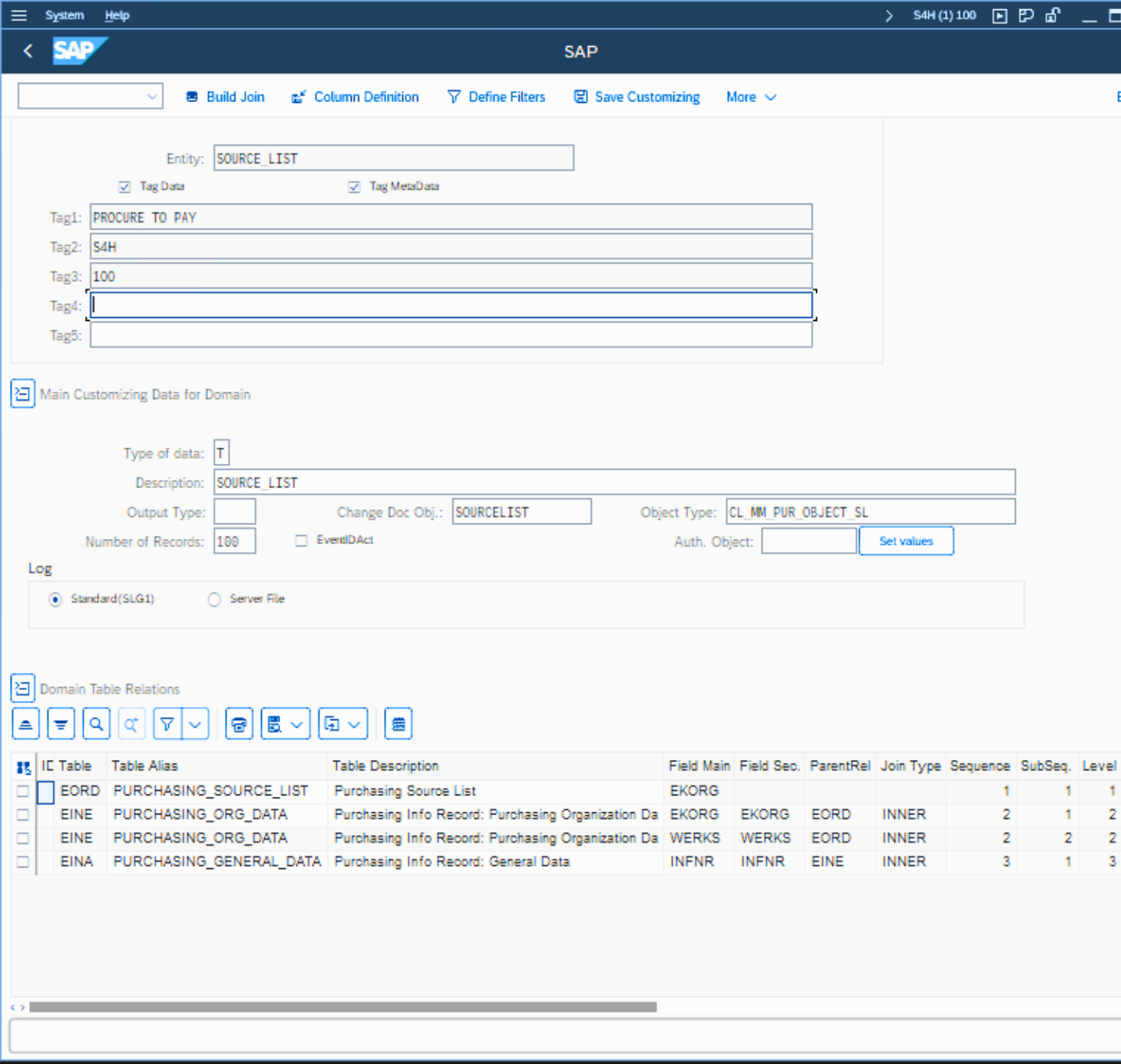The width and height of the screenshot is (1121, 1064).
Task: Open the filter options dropdown arrow
Action: click(x=195, y=724)
